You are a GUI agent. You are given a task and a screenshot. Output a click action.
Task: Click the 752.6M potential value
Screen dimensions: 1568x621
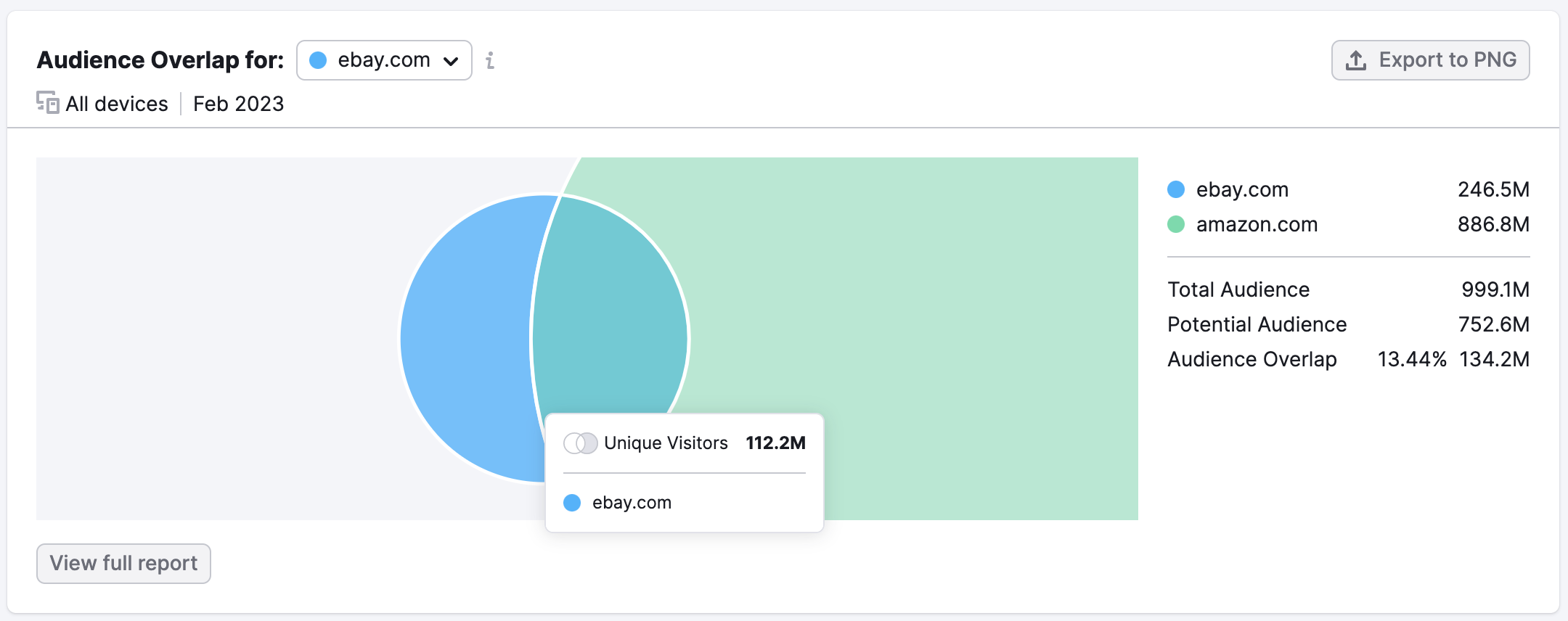pos(1494,324)
